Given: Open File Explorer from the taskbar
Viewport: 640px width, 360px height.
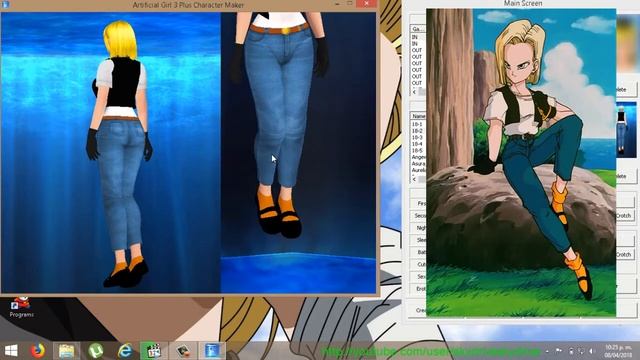Looking at the screenshot, I should click(x=67, y=351).
